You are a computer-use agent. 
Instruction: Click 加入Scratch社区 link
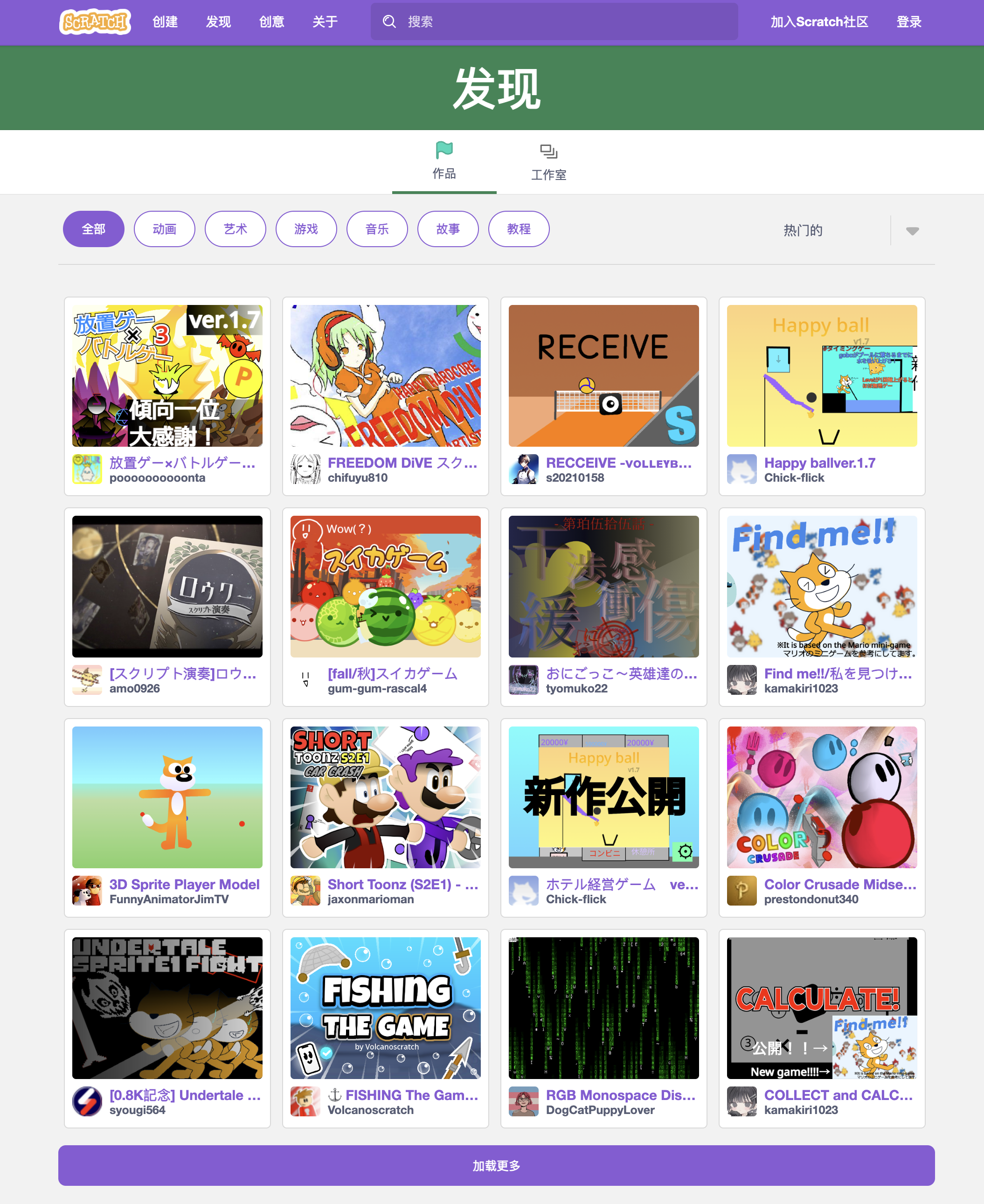point(819,22)
